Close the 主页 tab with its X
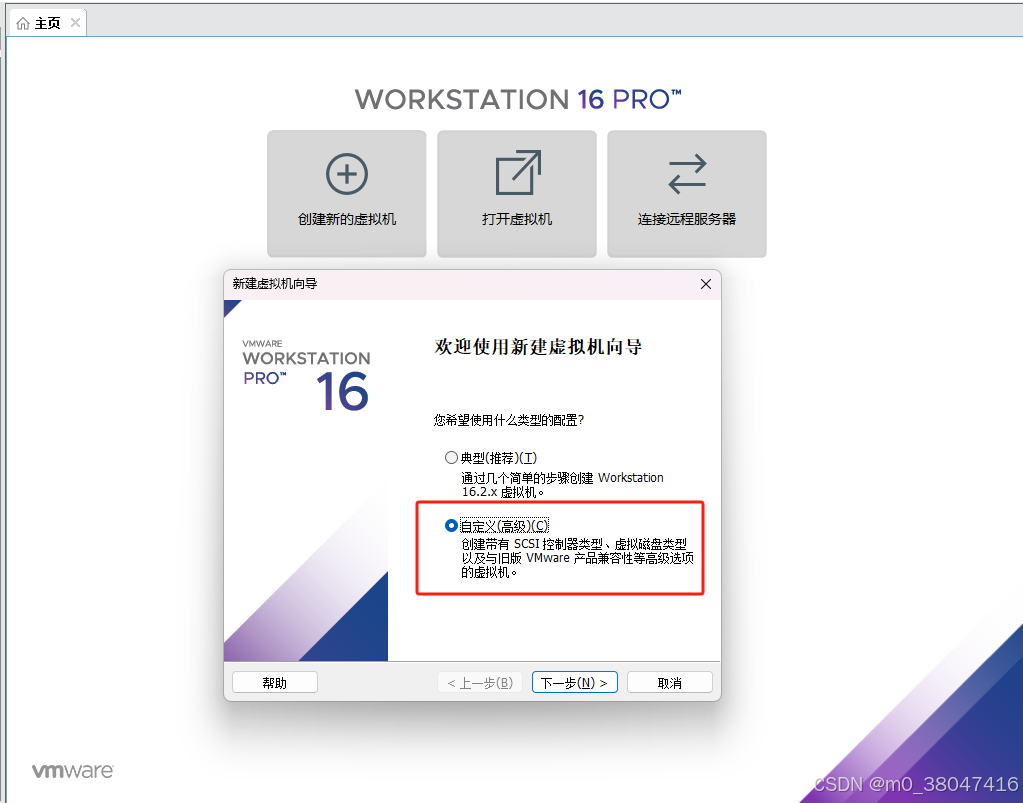 point(75,23)
